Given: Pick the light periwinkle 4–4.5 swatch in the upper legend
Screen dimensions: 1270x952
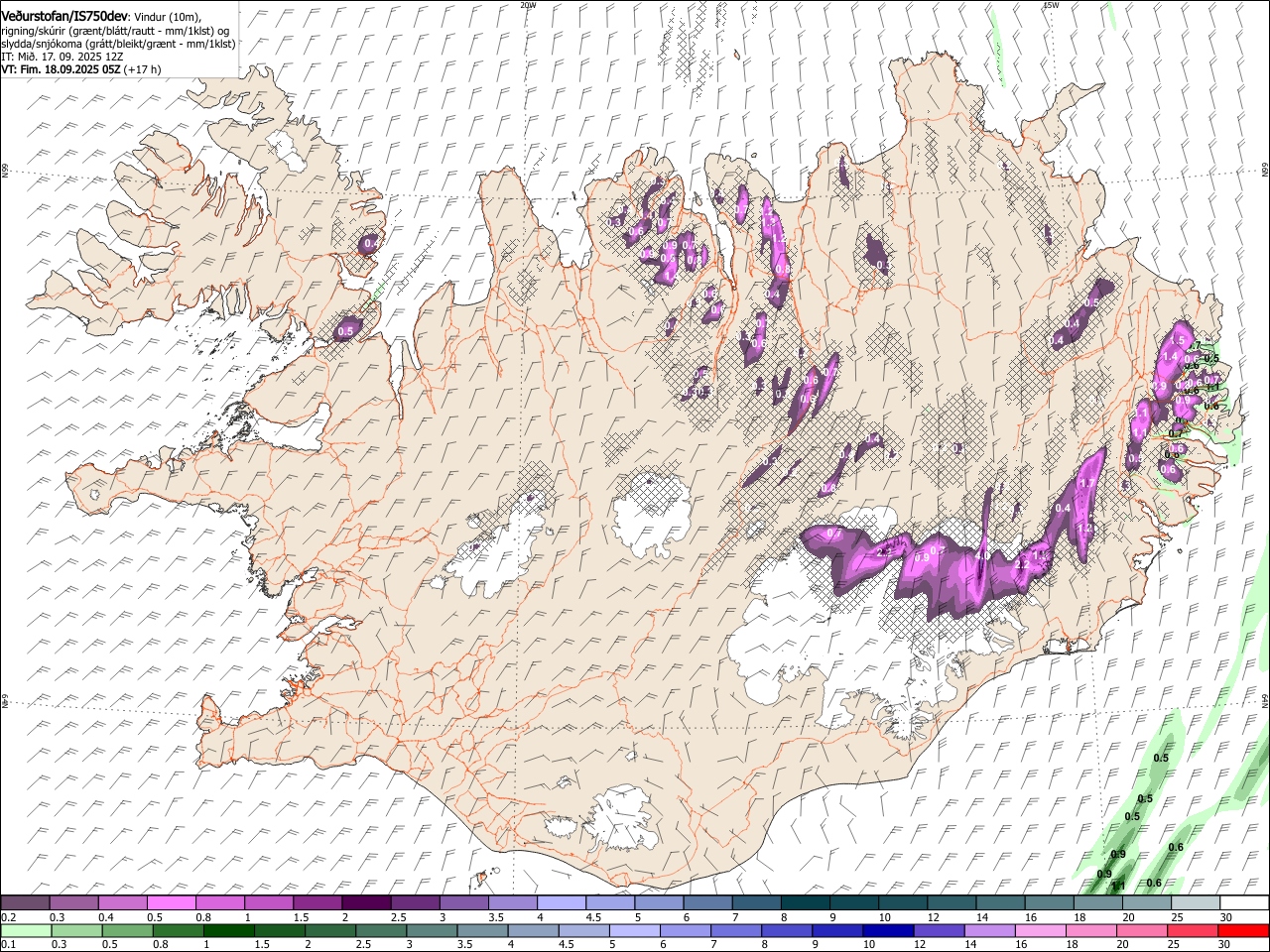Looking at the screenshot, I should [x=561, y=903].
